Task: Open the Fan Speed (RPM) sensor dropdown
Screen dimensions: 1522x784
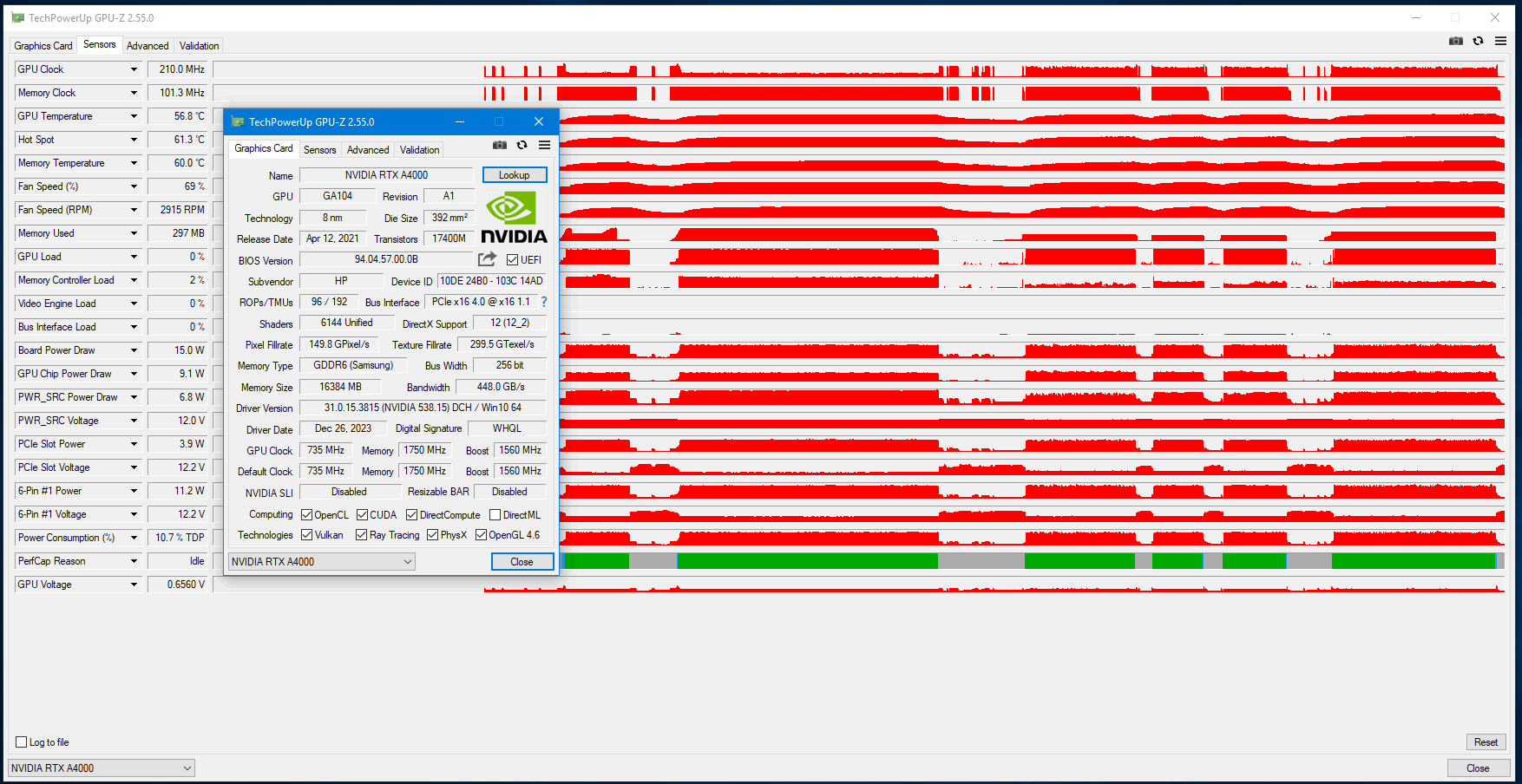Action: 134,210
